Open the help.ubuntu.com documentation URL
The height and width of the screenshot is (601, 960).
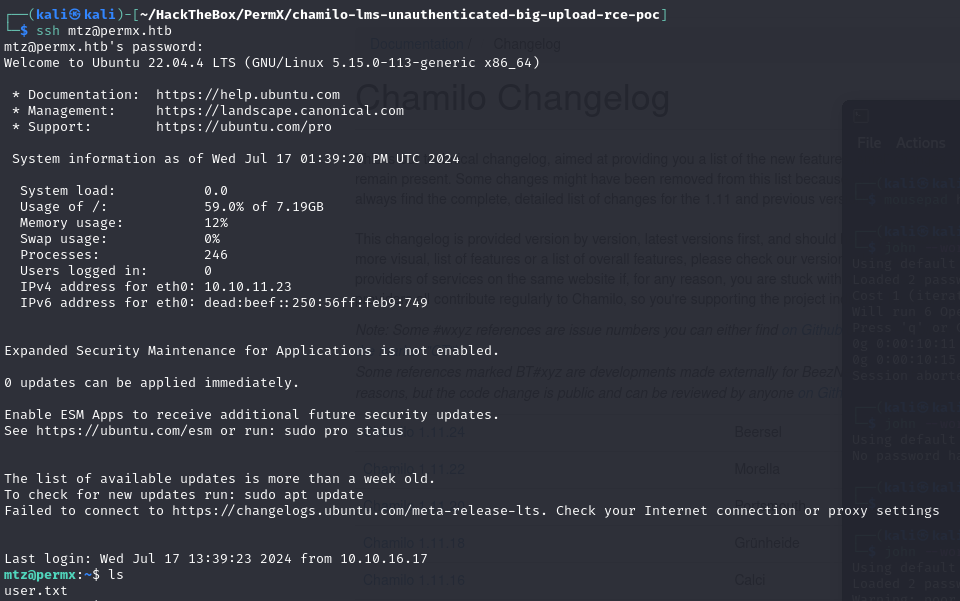(x=248, y=95)
